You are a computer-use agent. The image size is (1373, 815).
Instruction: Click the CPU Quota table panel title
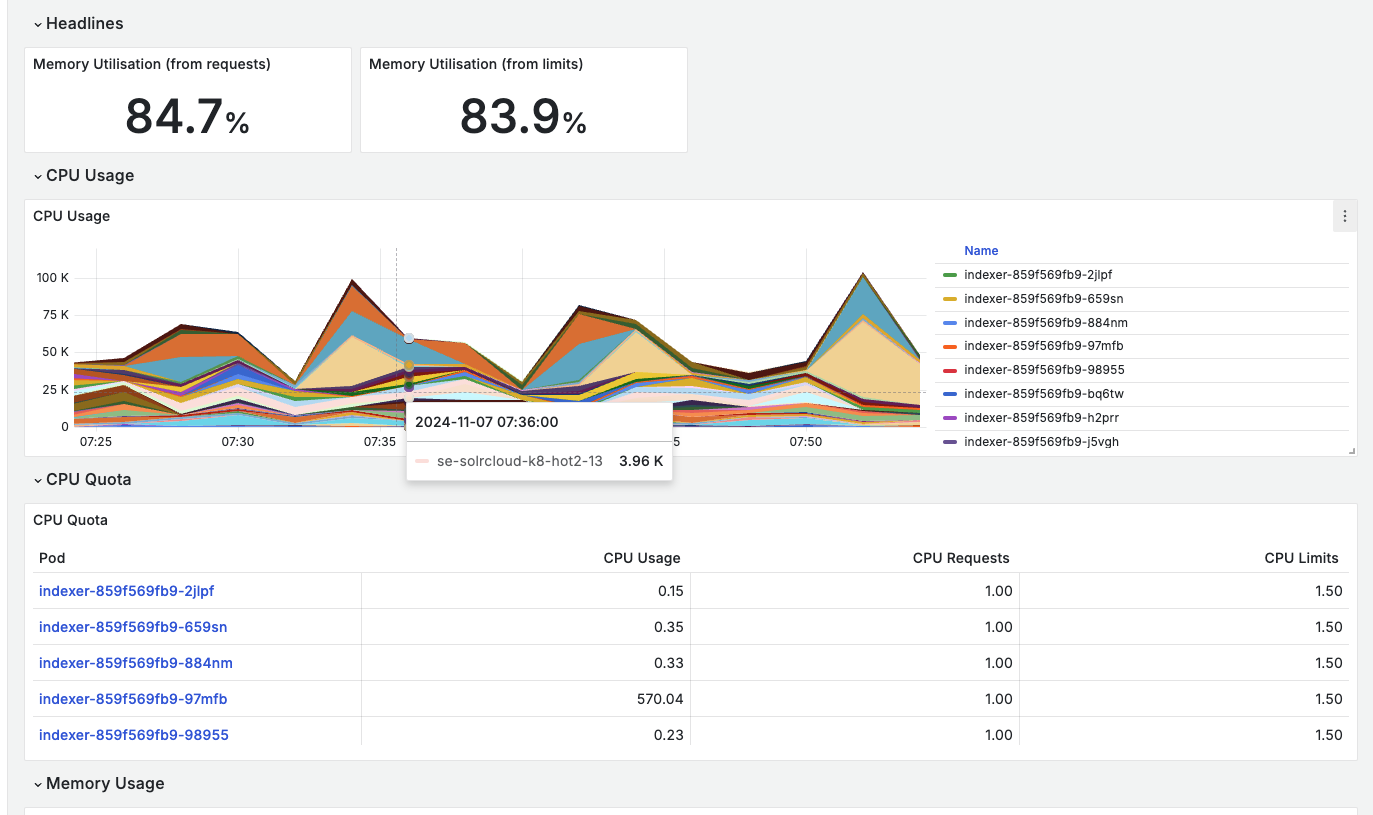70,520
